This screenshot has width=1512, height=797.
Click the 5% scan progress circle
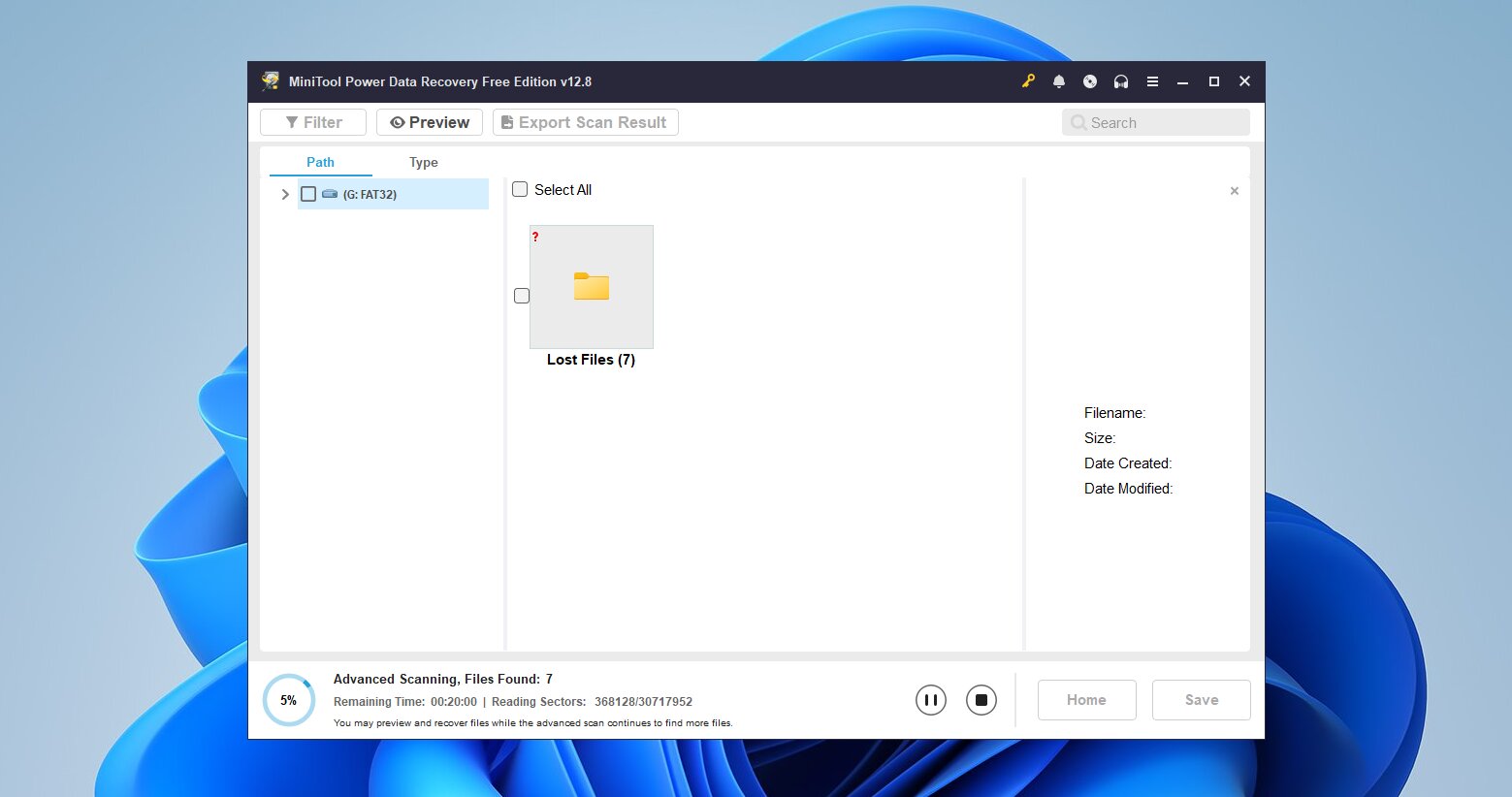289,699
